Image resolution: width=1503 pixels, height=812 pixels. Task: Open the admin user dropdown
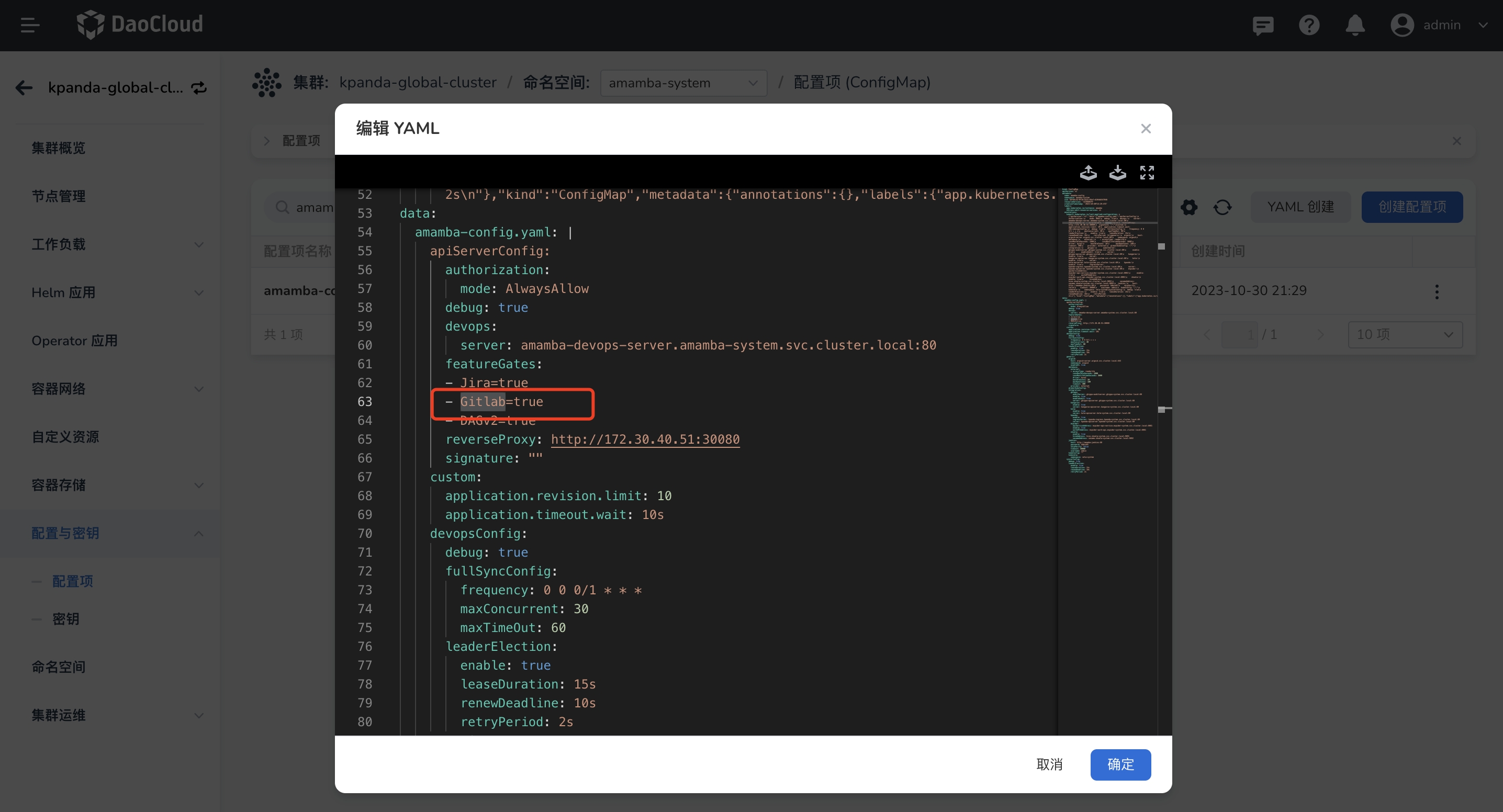[x=1441, y=25]
